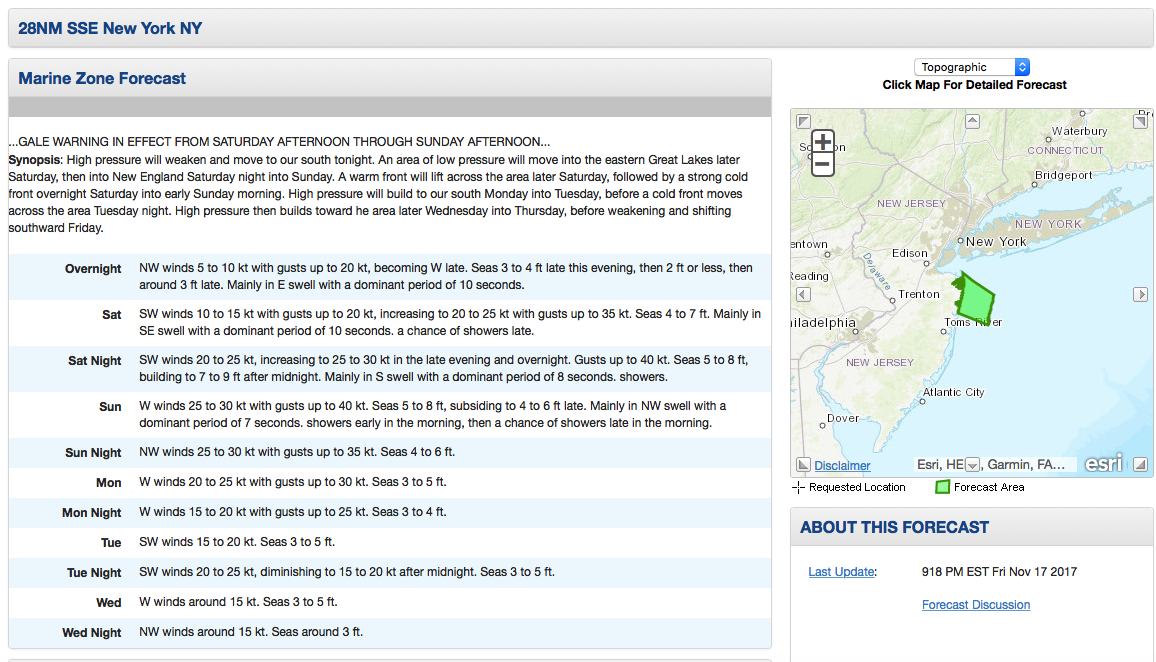Click the Marine Zone Forecast heading

102,78
